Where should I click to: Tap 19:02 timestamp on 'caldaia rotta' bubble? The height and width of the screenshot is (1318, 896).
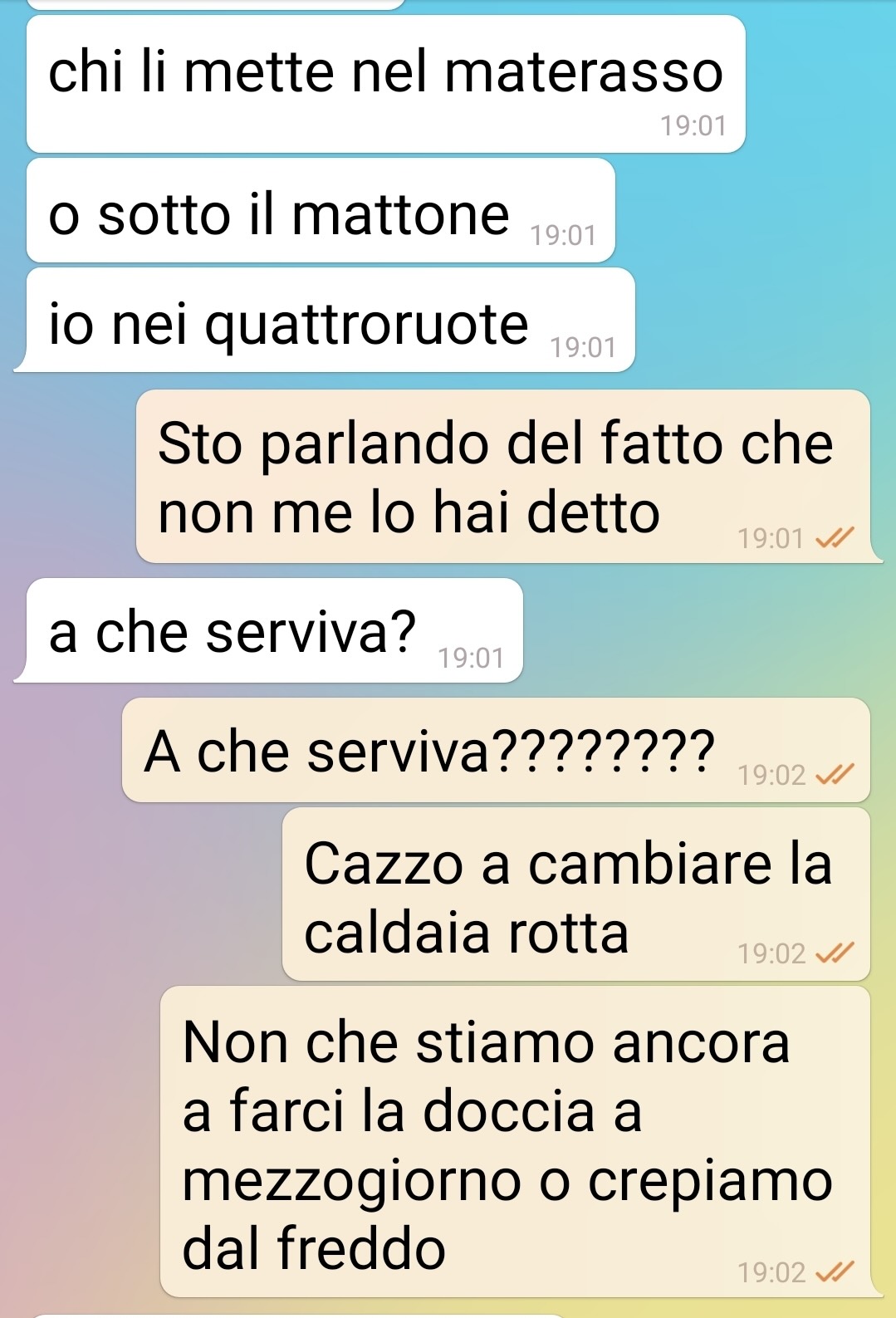coord(771,953)
